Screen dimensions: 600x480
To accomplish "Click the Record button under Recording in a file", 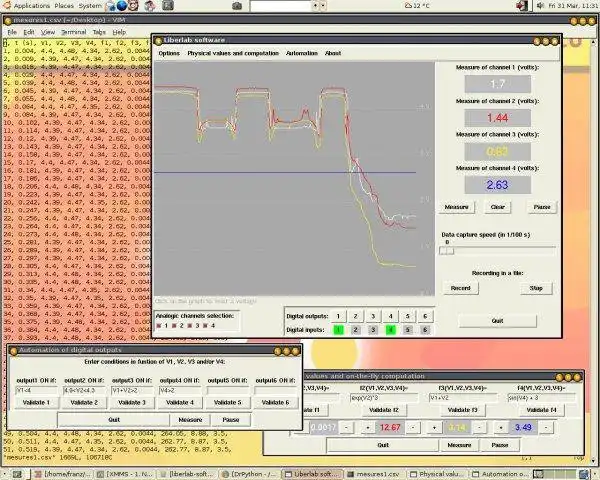I will coord(461,288).
